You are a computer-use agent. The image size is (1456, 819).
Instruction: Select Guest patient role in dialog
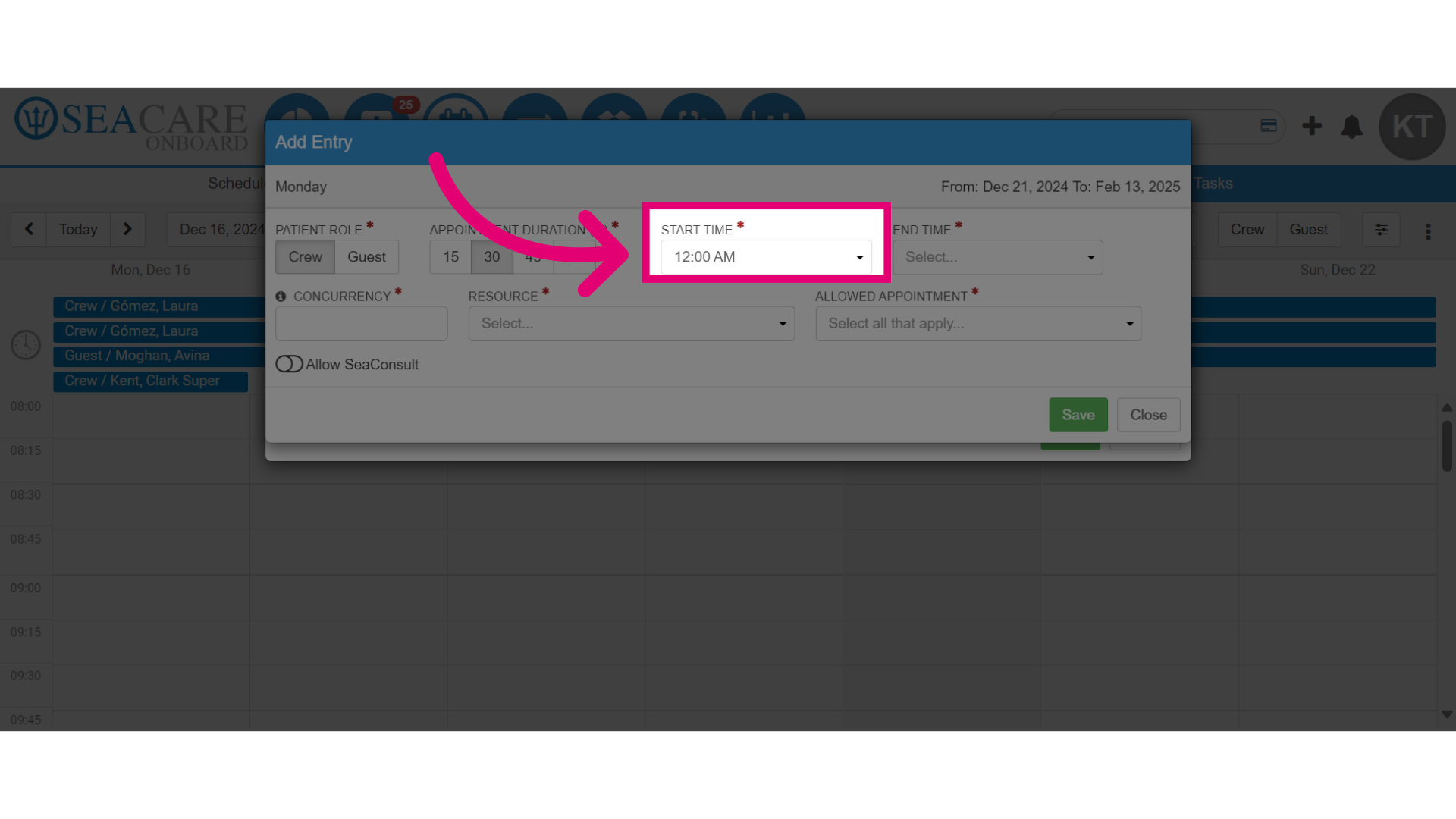(x=366, y=257)
